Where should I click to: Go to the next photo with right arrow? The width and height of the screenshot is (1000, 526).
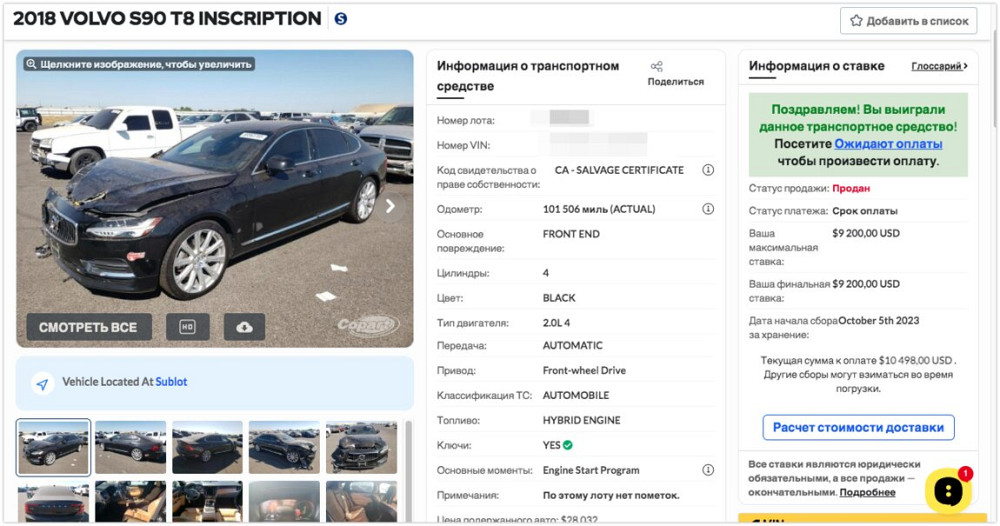point(390,206)
